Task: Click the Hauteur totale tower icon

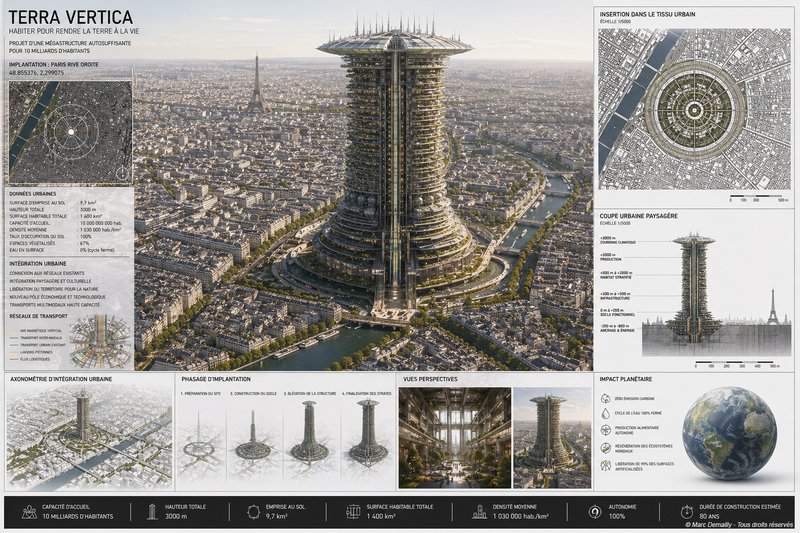Action: tap(149, 510)
